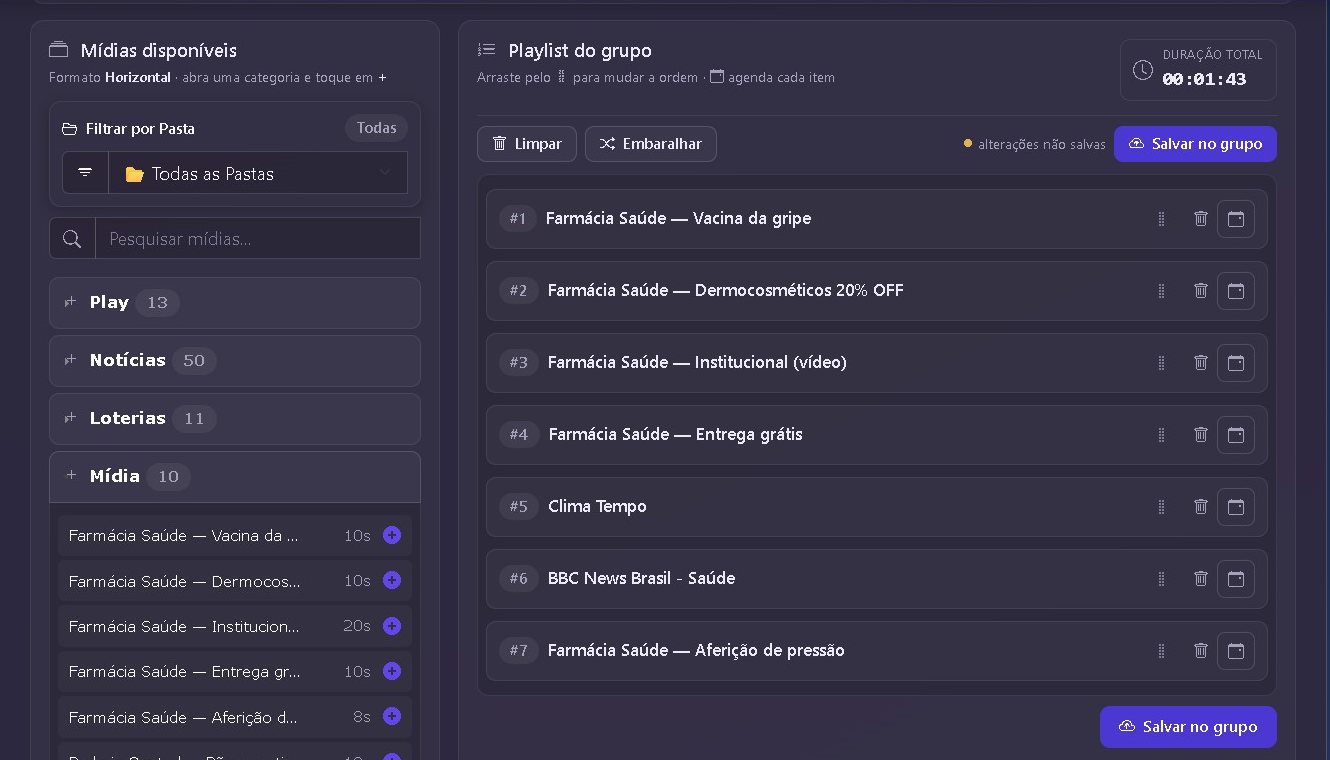The image size is (1330, 760).
Task: Click the search magnifier icon
Action: 72,239
